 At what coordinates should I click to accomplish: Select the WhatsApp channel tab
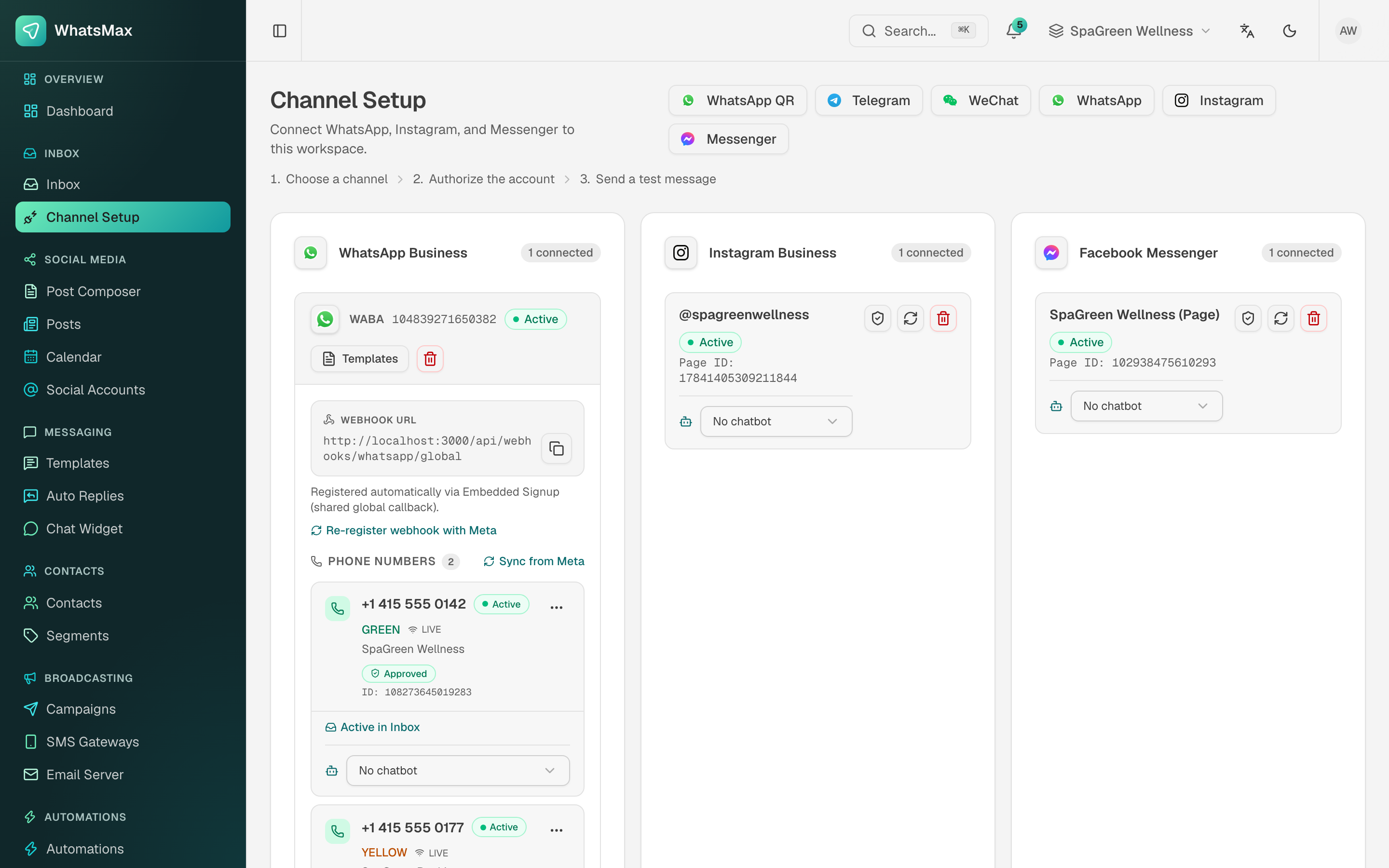click(x=1096, y=100)
